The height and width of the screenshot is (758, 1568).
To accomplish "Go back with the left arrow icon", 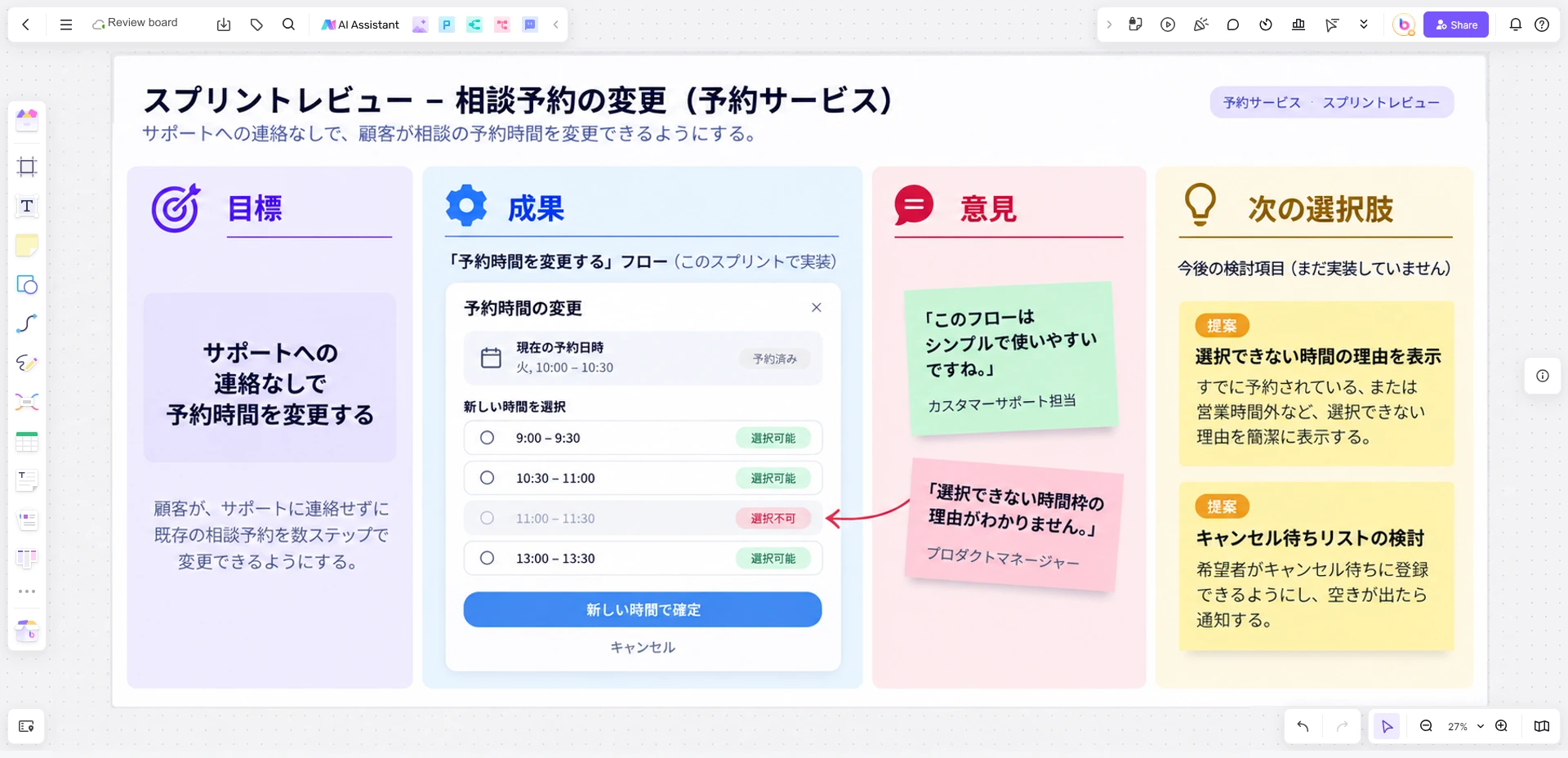I will (x=26, y=25).
